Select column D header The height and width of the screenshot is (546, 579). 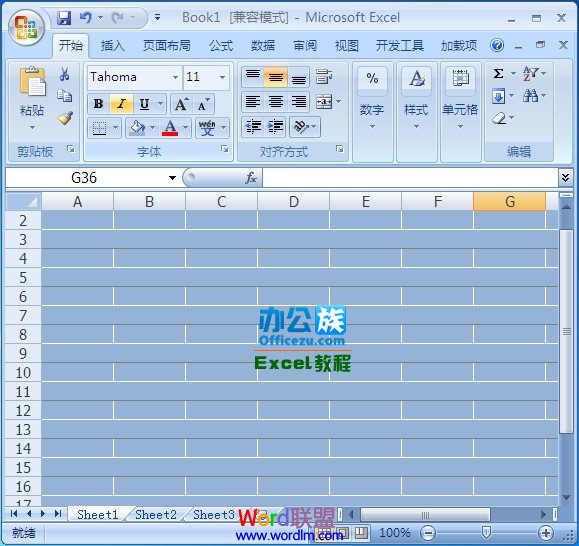coord(294,202)
